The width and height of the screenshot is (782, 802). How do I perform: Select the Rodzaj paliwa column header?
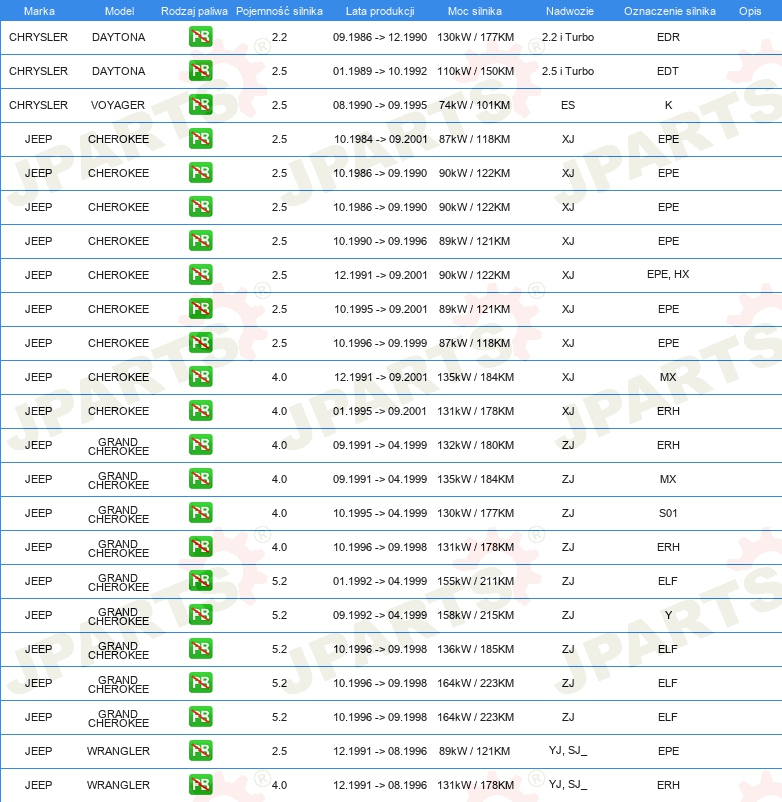194,10
